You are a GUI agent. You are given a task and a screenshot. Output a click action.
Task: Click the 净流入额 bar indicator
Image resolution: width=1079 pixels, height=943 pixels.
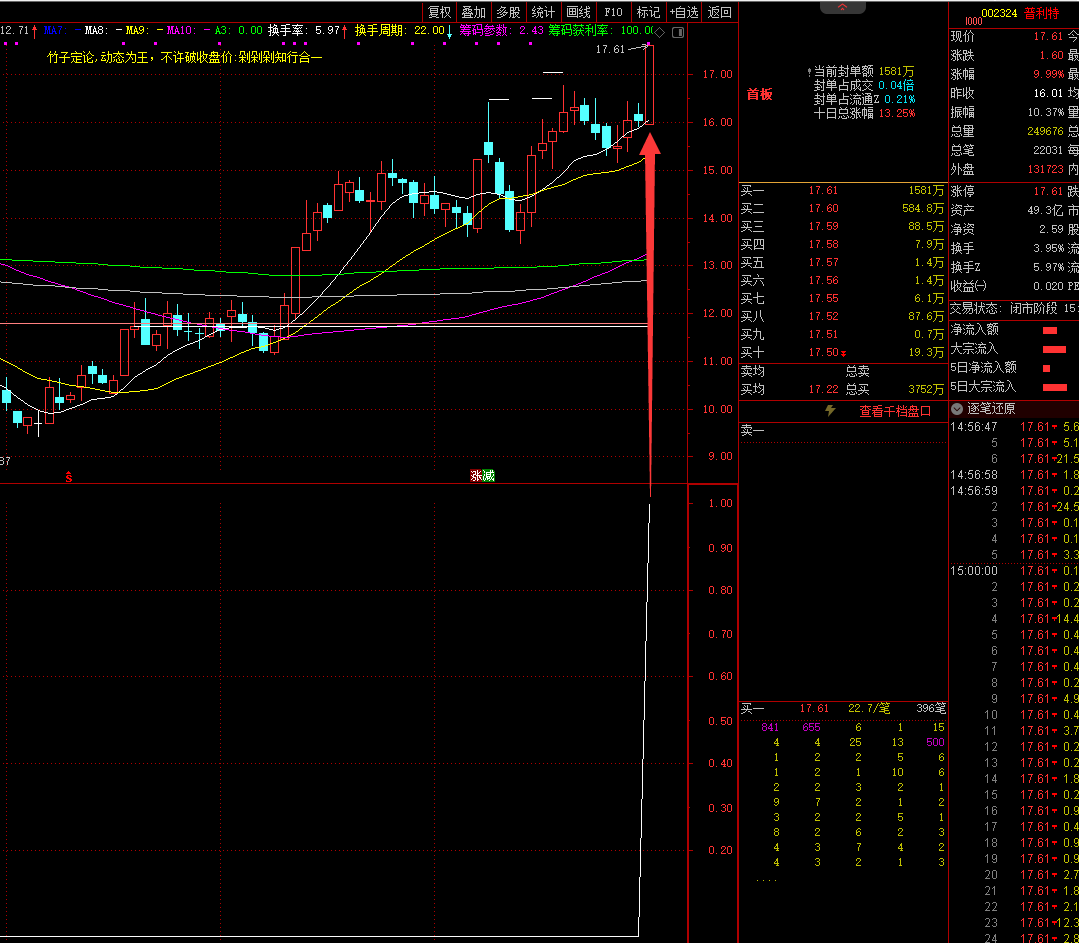click(x=1050, y=330)
